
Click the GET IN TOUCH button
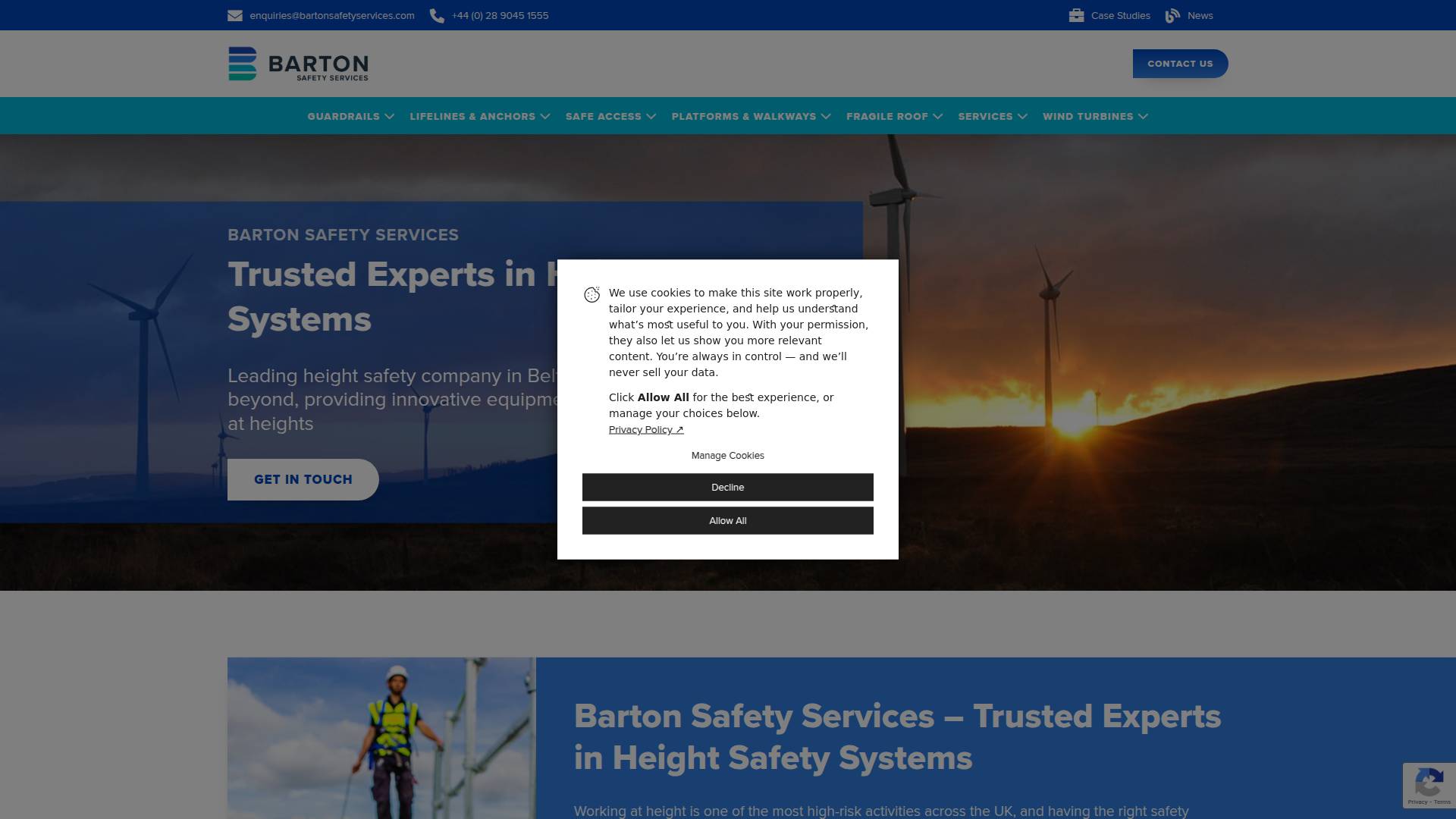(303, 479)
